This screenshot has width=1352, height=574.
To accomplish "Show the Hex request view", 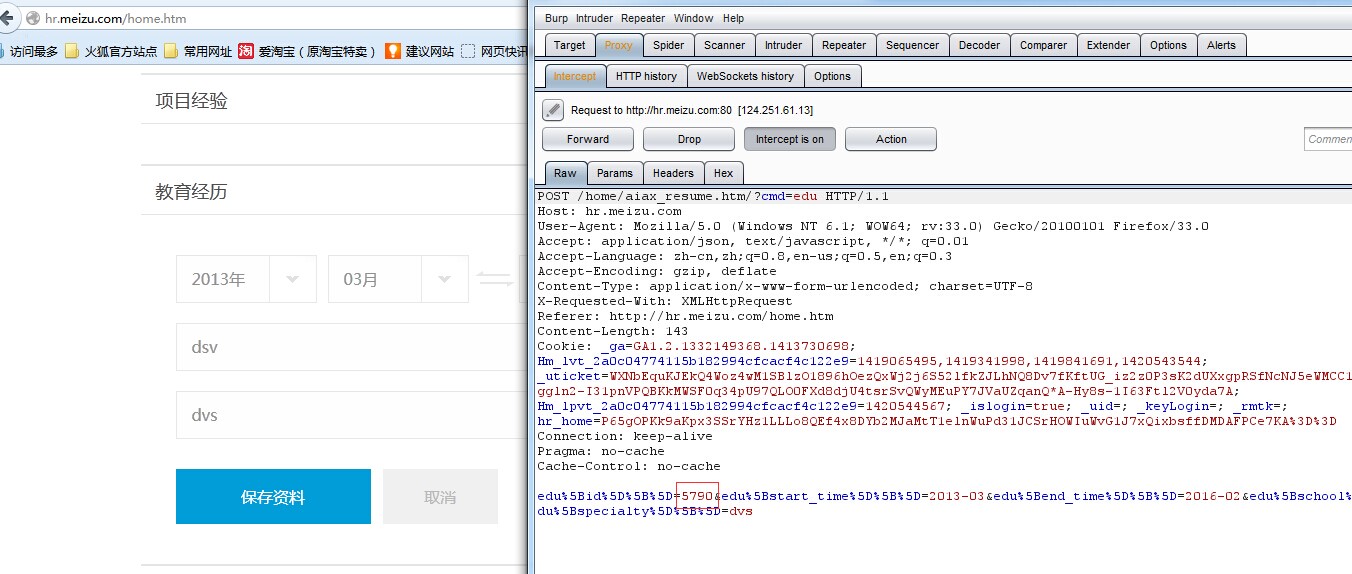I will point(723,173).
